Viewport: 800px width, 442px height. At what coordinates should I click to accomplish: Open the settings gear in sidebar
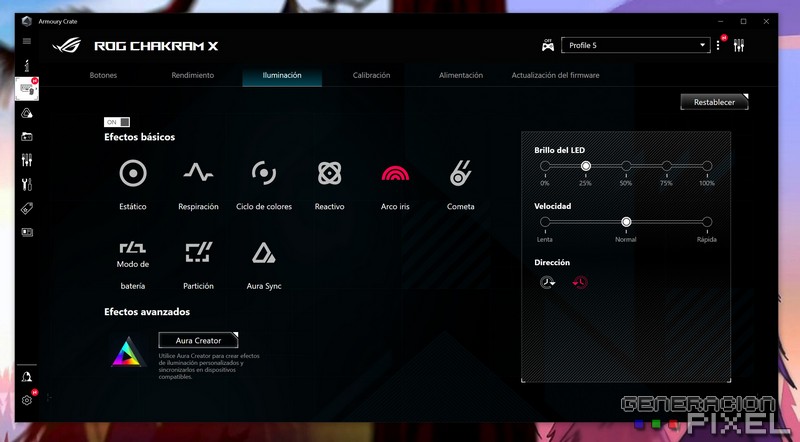point(27,400)
